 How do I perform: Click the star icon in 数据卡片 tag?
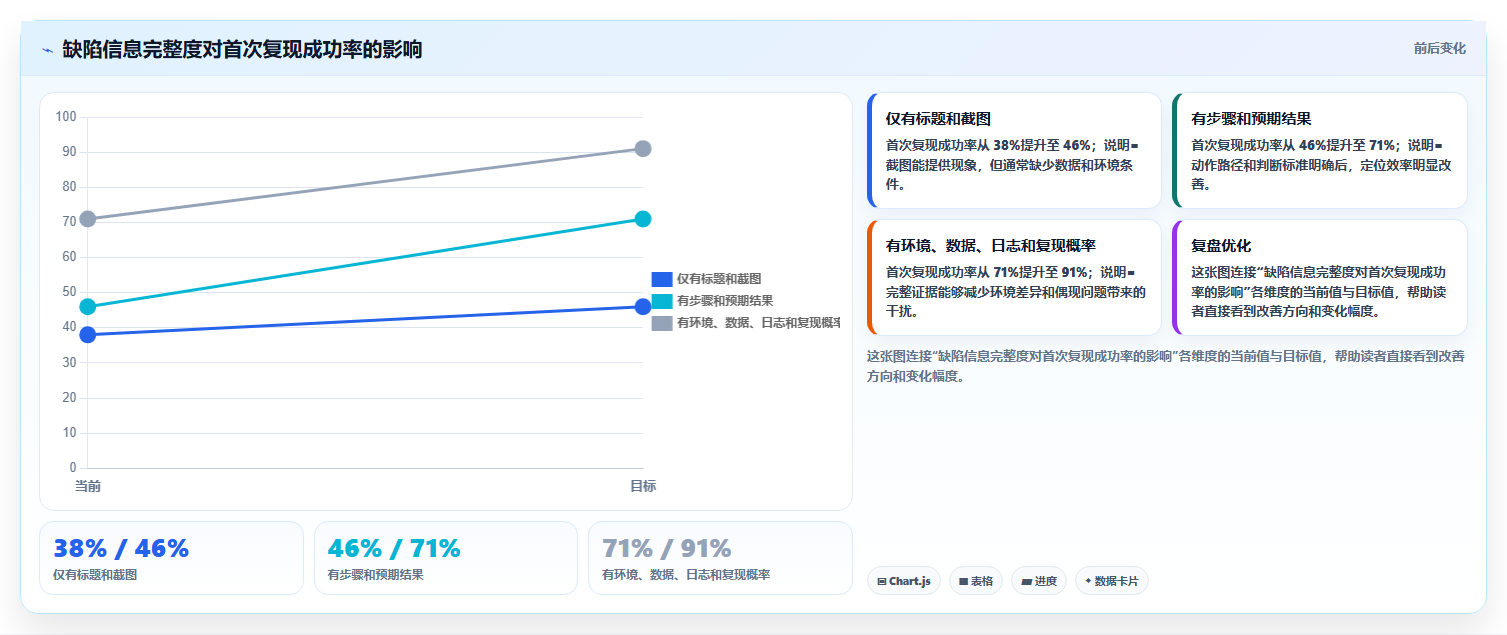[1088, 581]
